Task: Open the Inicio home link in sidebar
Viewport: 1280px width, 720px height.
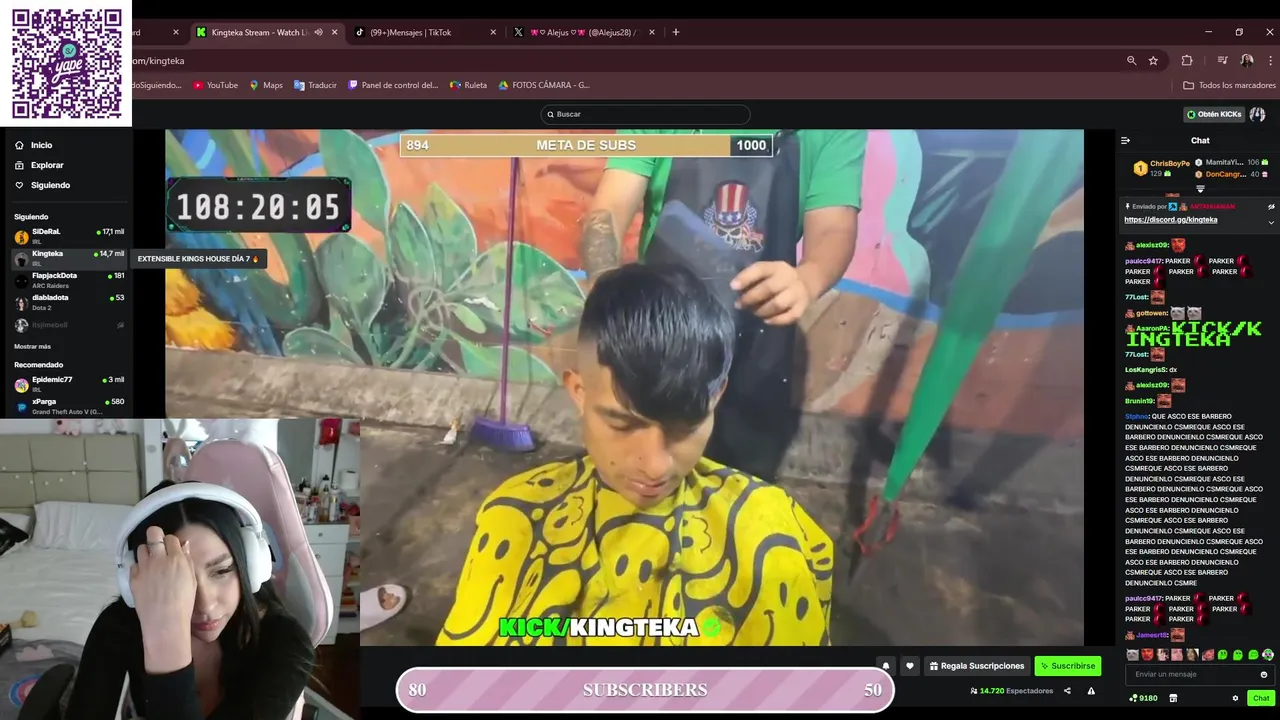Action: [34, 145]
